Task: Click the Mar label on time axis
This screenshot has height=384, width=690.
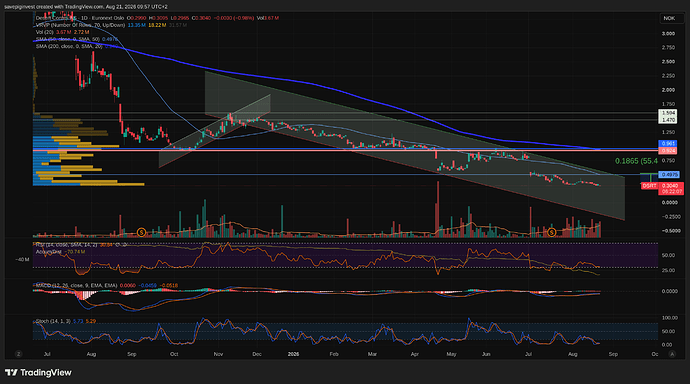Action: [x=372, y=354]
